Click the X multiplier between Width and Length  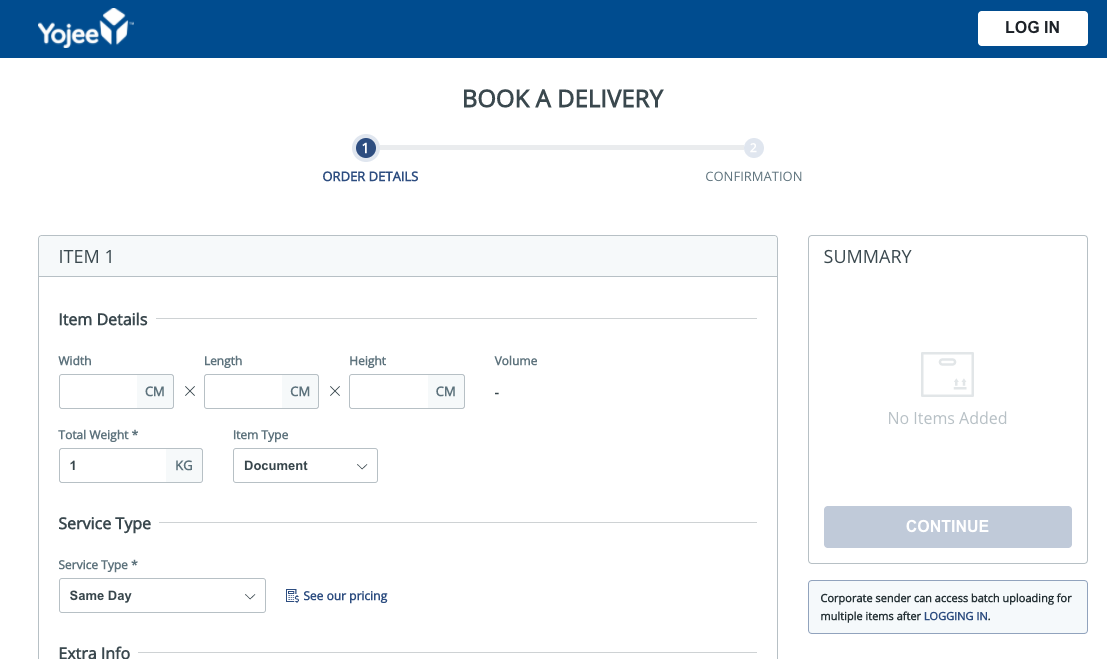point(189,391)
